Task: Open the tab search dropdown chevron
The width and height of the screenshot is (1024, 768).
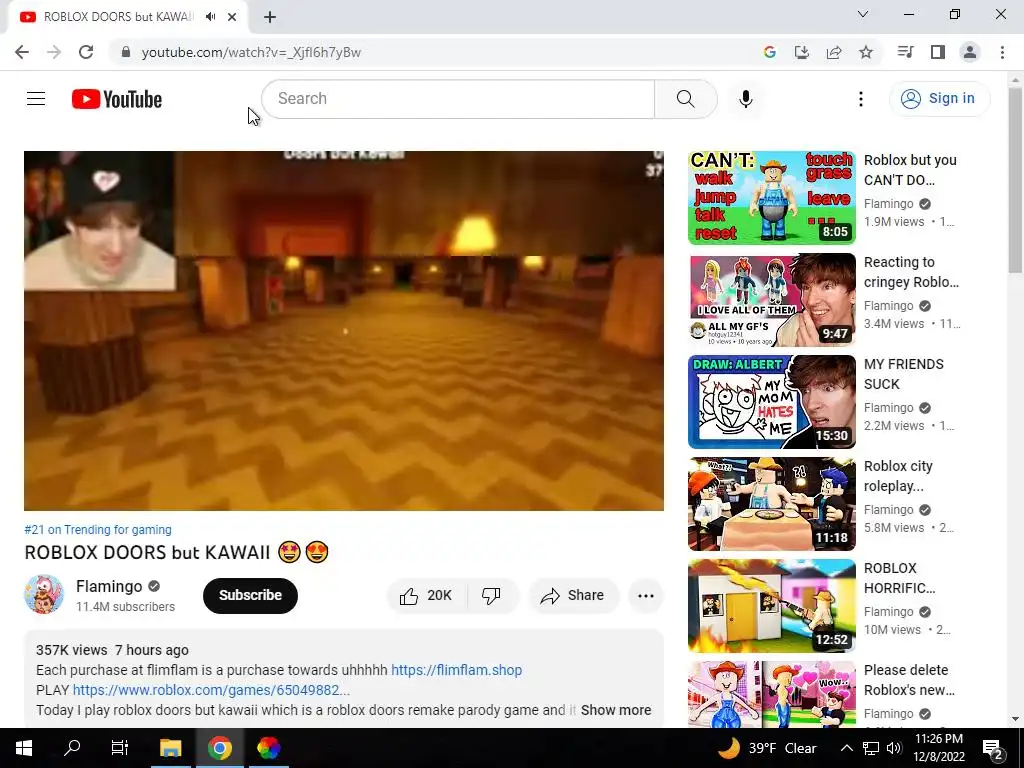Action: (x=863, y=14)
